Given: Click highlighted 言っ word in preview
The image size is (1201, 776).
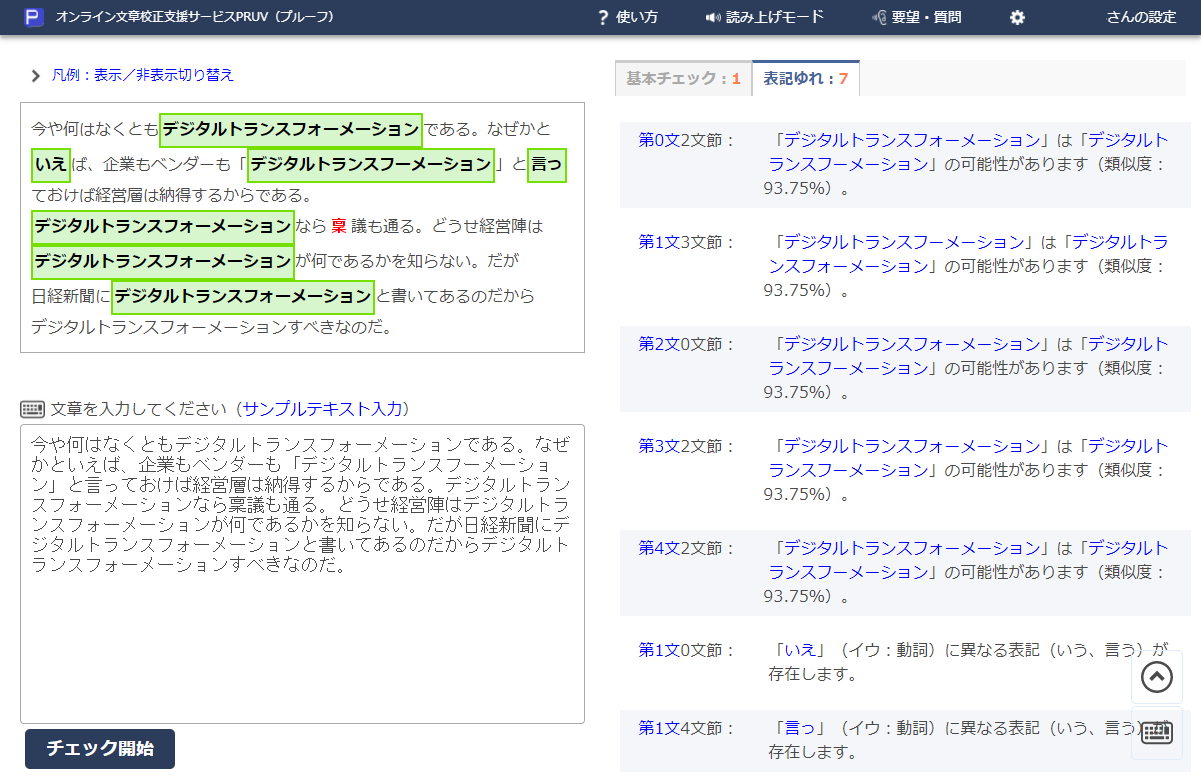Looking at the screenshot, I should [x=546, y=163].
